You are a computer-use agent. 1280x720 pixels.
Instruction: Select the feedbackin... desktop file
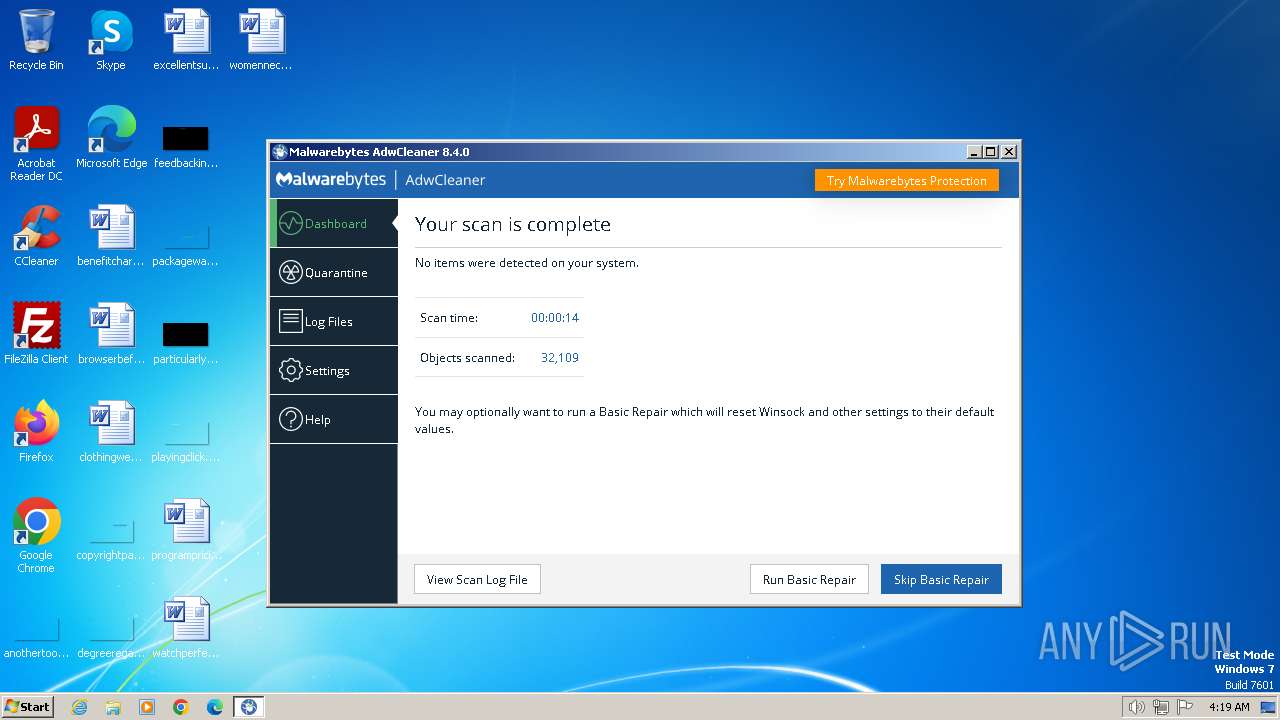(x=186, y=145)
